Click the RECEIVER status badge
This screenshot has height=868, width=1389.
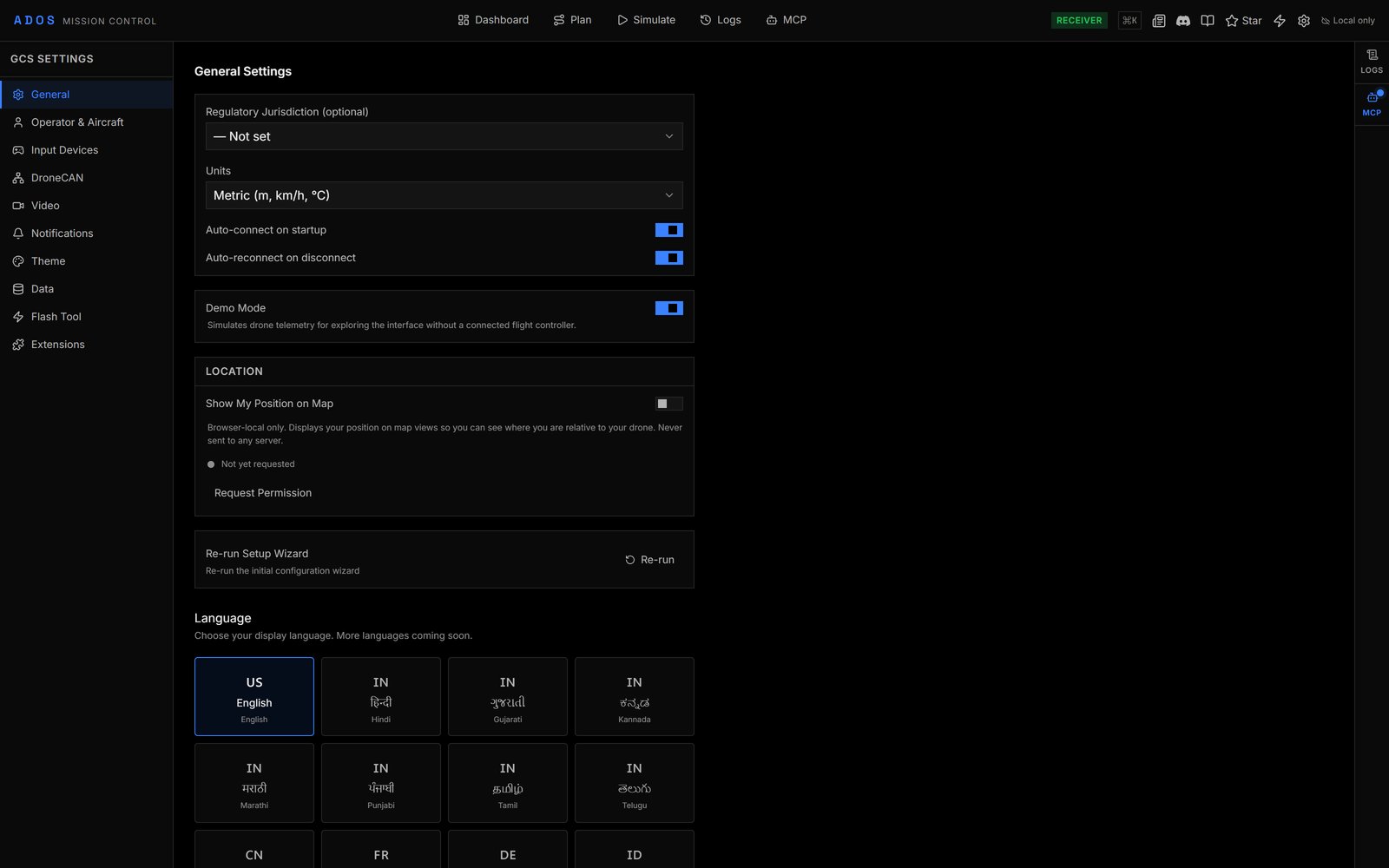pyautogui.click(x=1079, y=20)
